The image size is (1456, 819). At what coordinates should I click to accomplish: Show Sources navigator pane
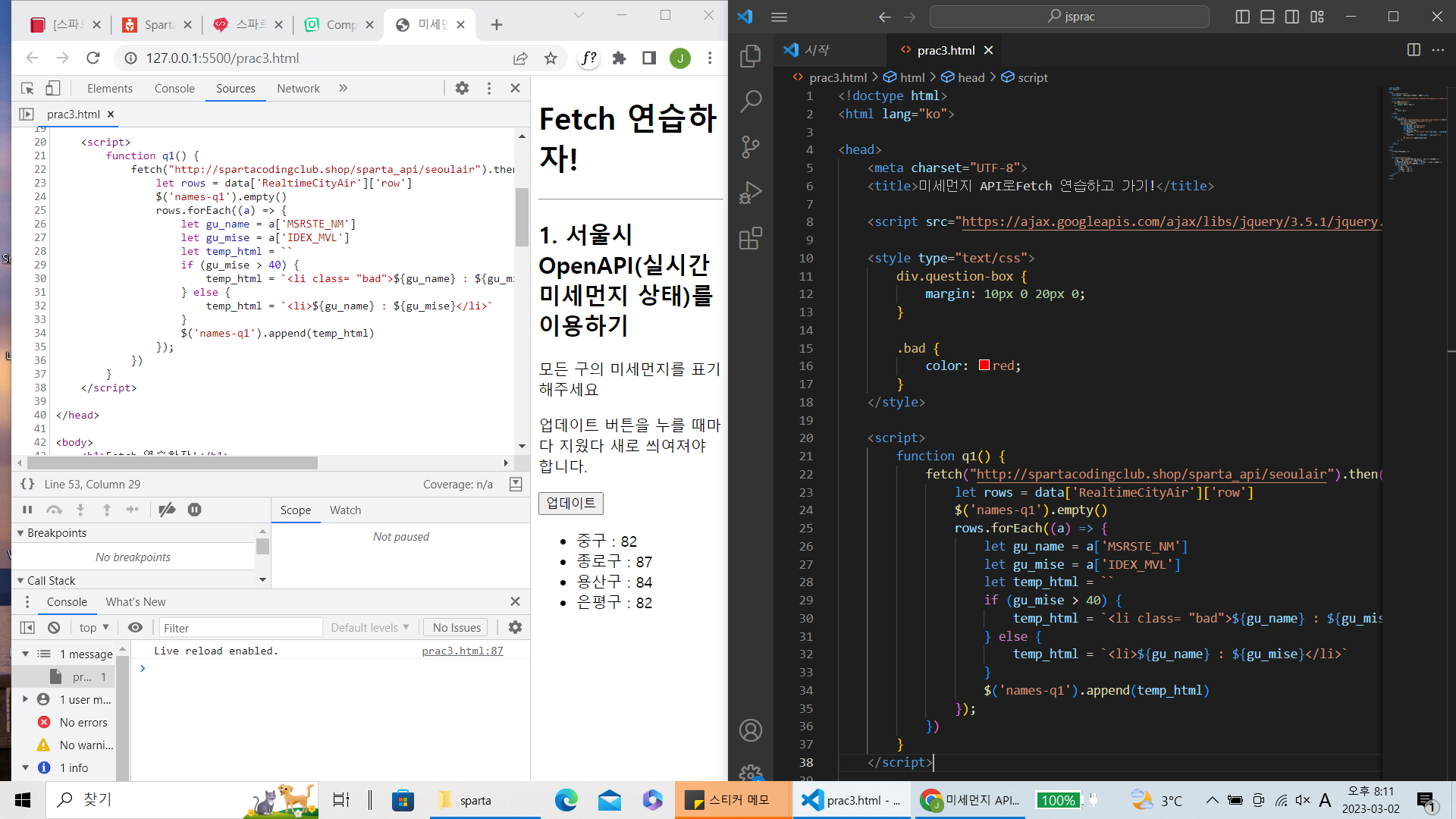coord(27,115)
